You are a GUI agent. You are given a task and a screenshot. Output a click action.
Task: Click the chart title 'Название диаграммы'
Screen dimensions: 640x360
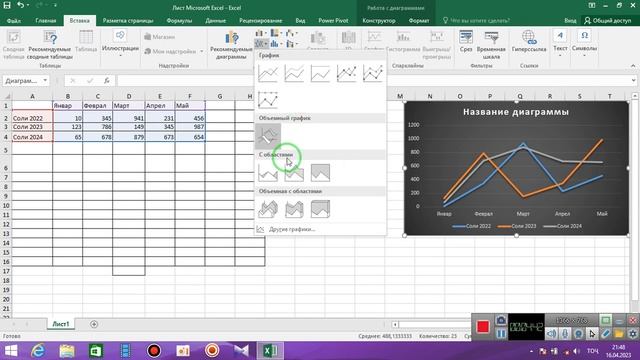(x=516, y=112)
